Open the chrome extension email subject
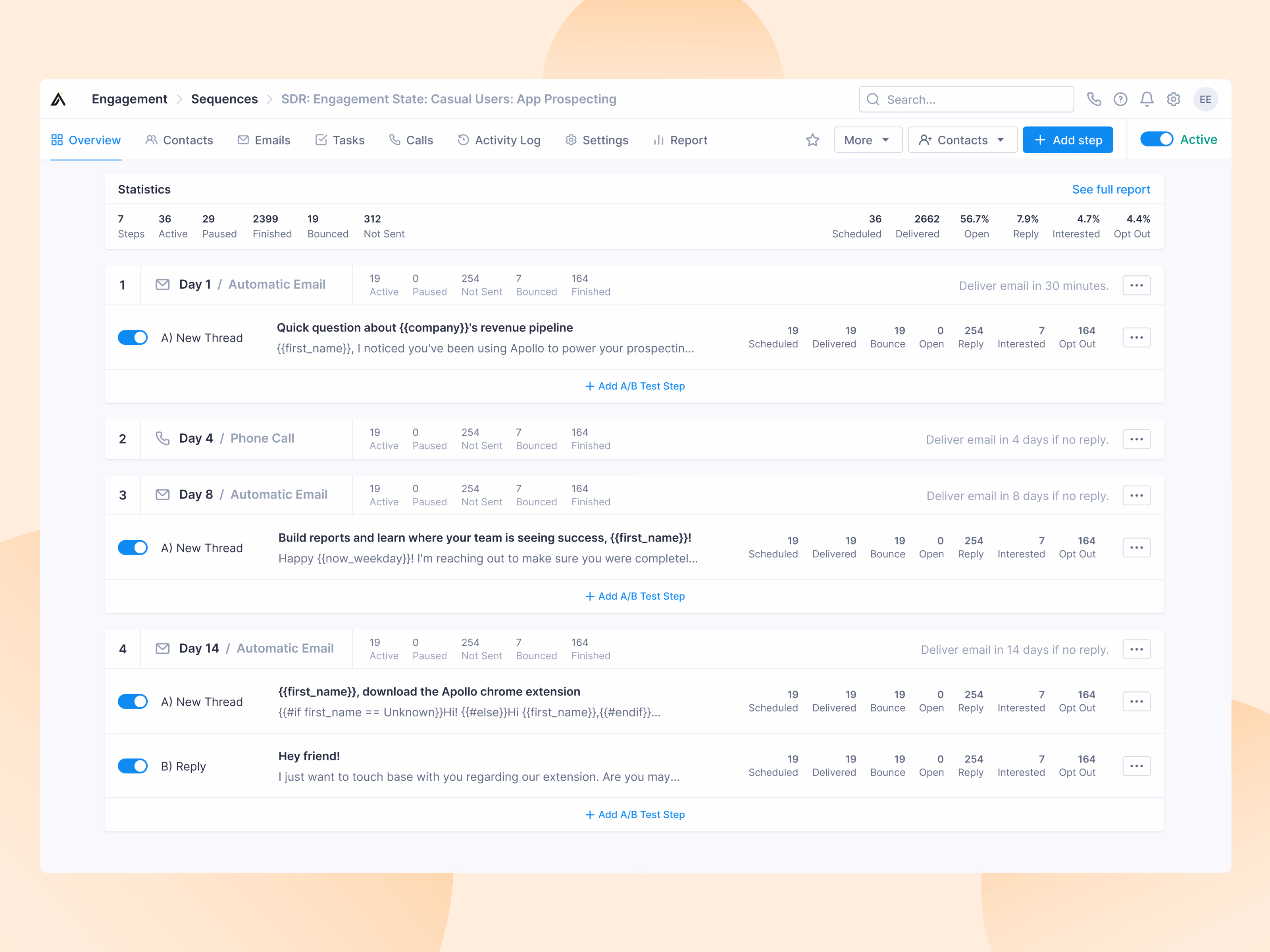The width and height of the screenshot is (1270, 952). pyautogui.click(x=429, y=691)
